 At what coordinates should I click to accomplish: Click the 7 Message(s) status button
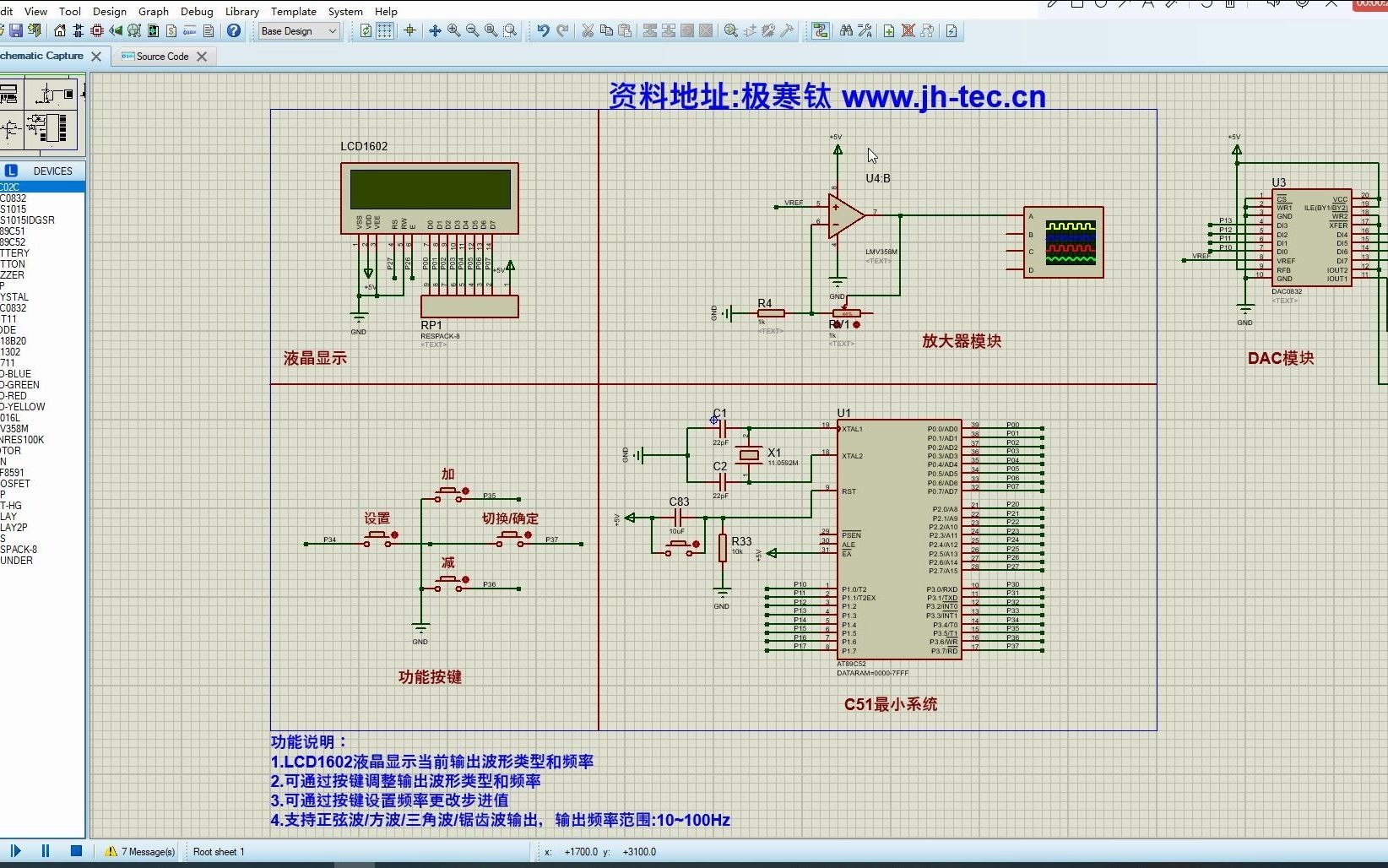point(139,851)
